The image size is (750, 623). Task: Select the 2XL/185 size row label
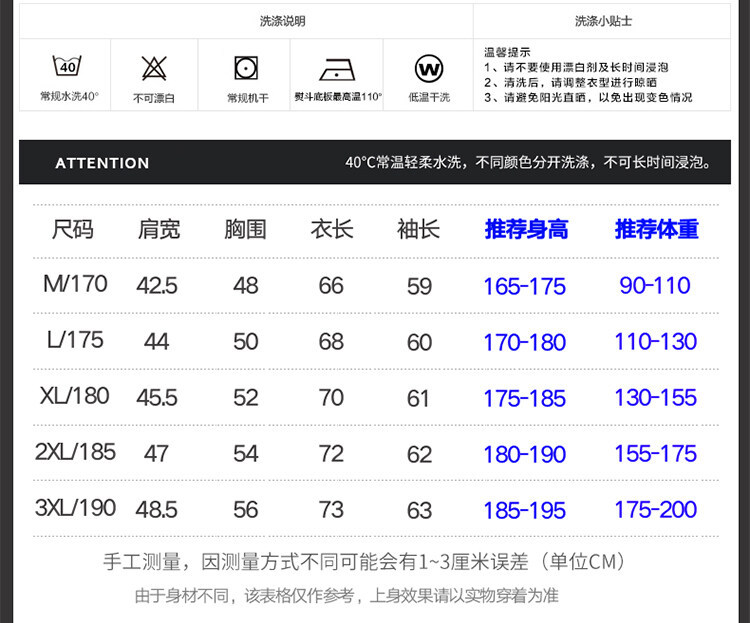pyautogui.click(x=75, y=452)
